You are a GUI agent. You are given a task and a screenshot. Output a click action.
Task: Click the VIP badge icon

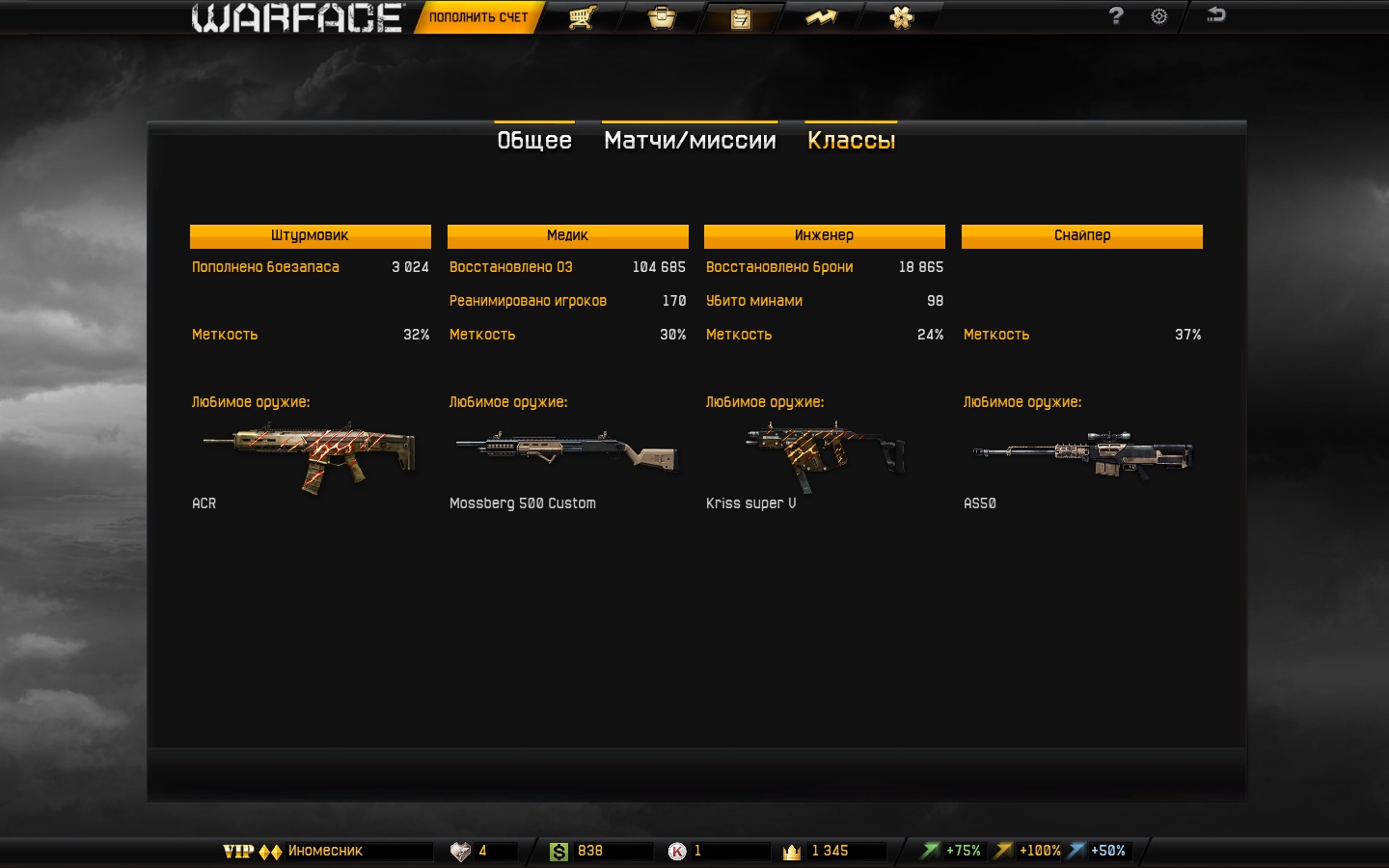[238, 851]
